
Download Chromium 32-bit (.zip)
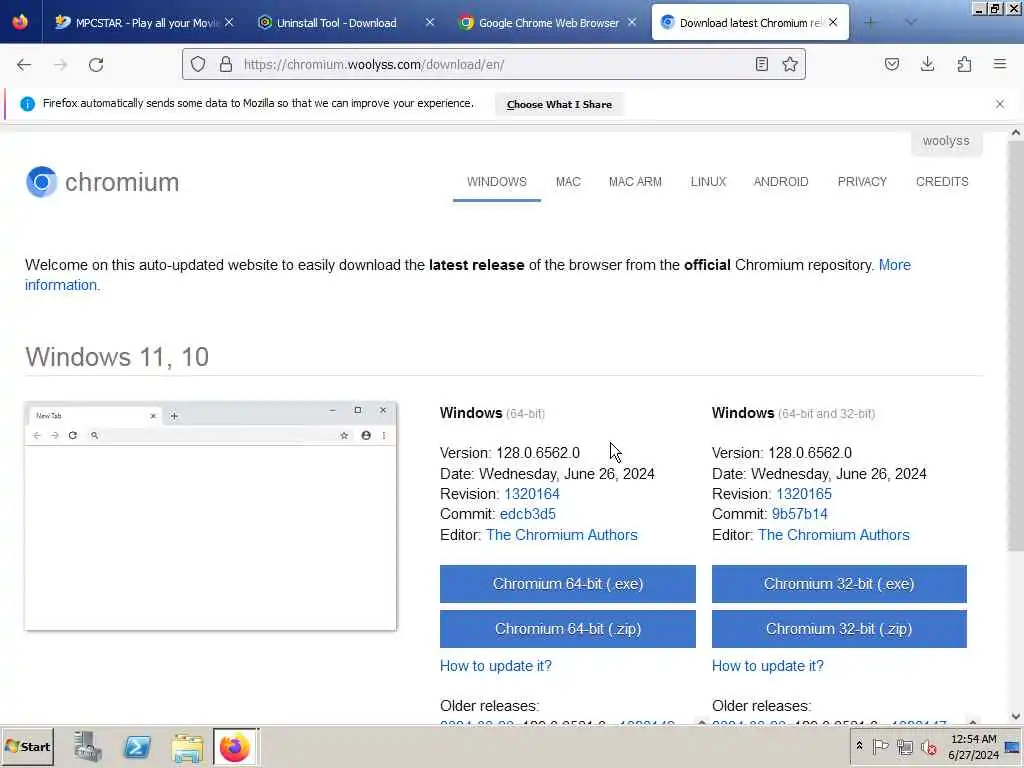pos(839,629)
